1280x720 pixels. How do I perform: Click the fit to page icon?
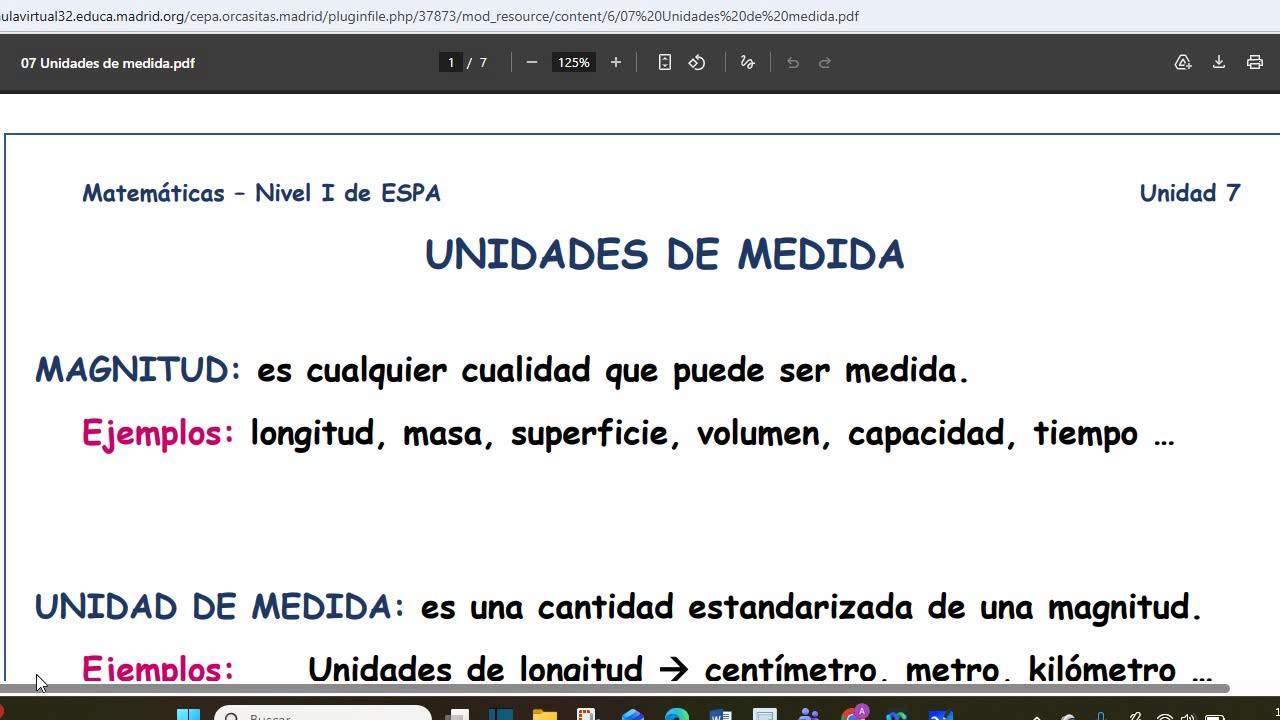[665, 62]
